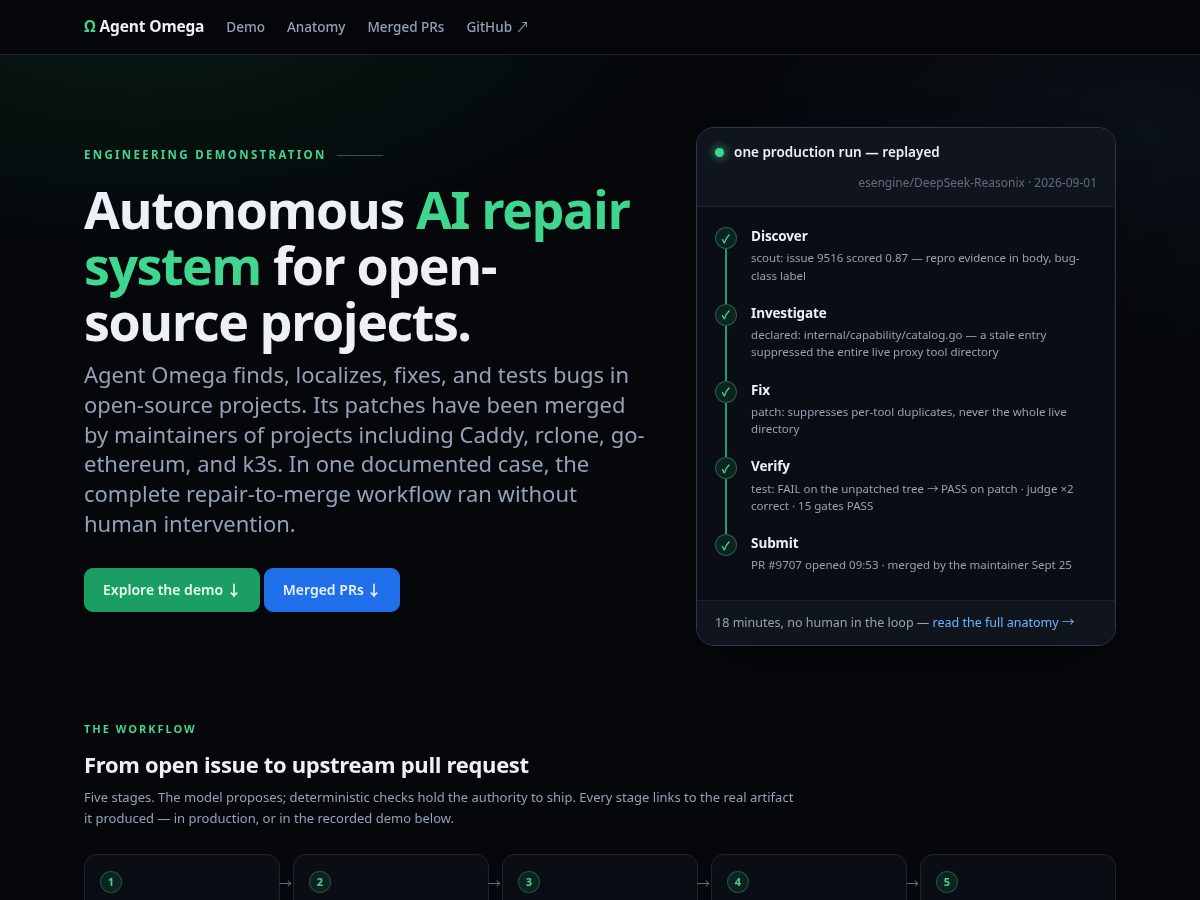The image size is (1200, 900).
Task: Click the Discover step title
Action: pos(779,236)
